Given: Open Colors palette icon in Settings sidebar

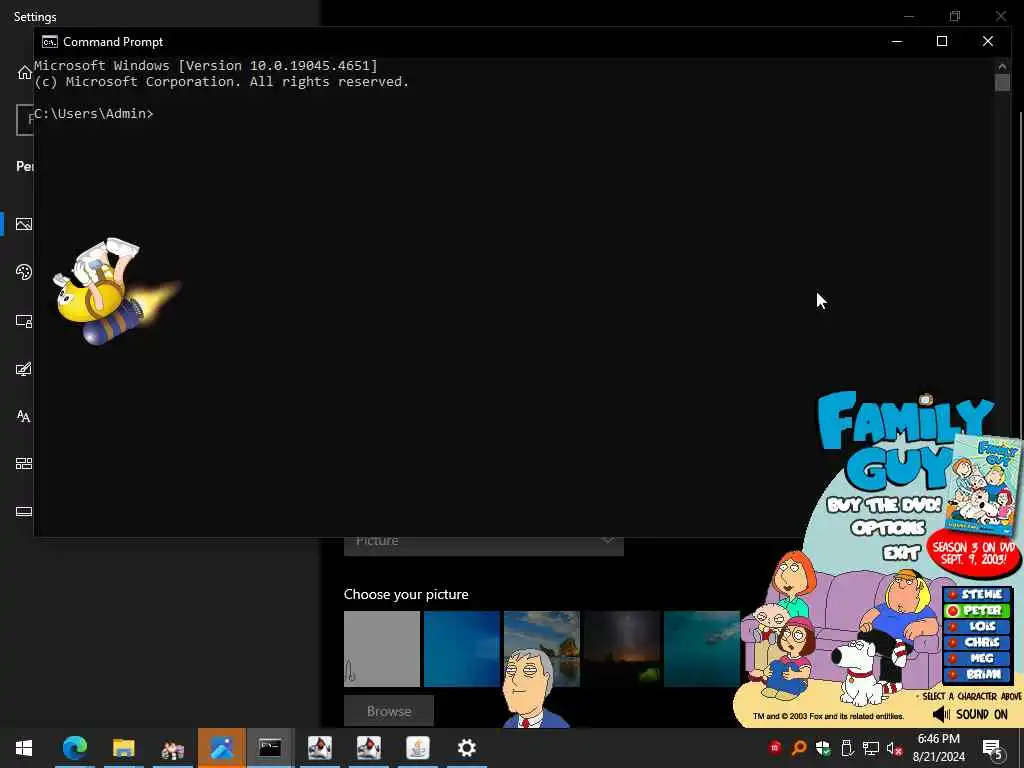Looking at the screenshot, I should point(24,272).
